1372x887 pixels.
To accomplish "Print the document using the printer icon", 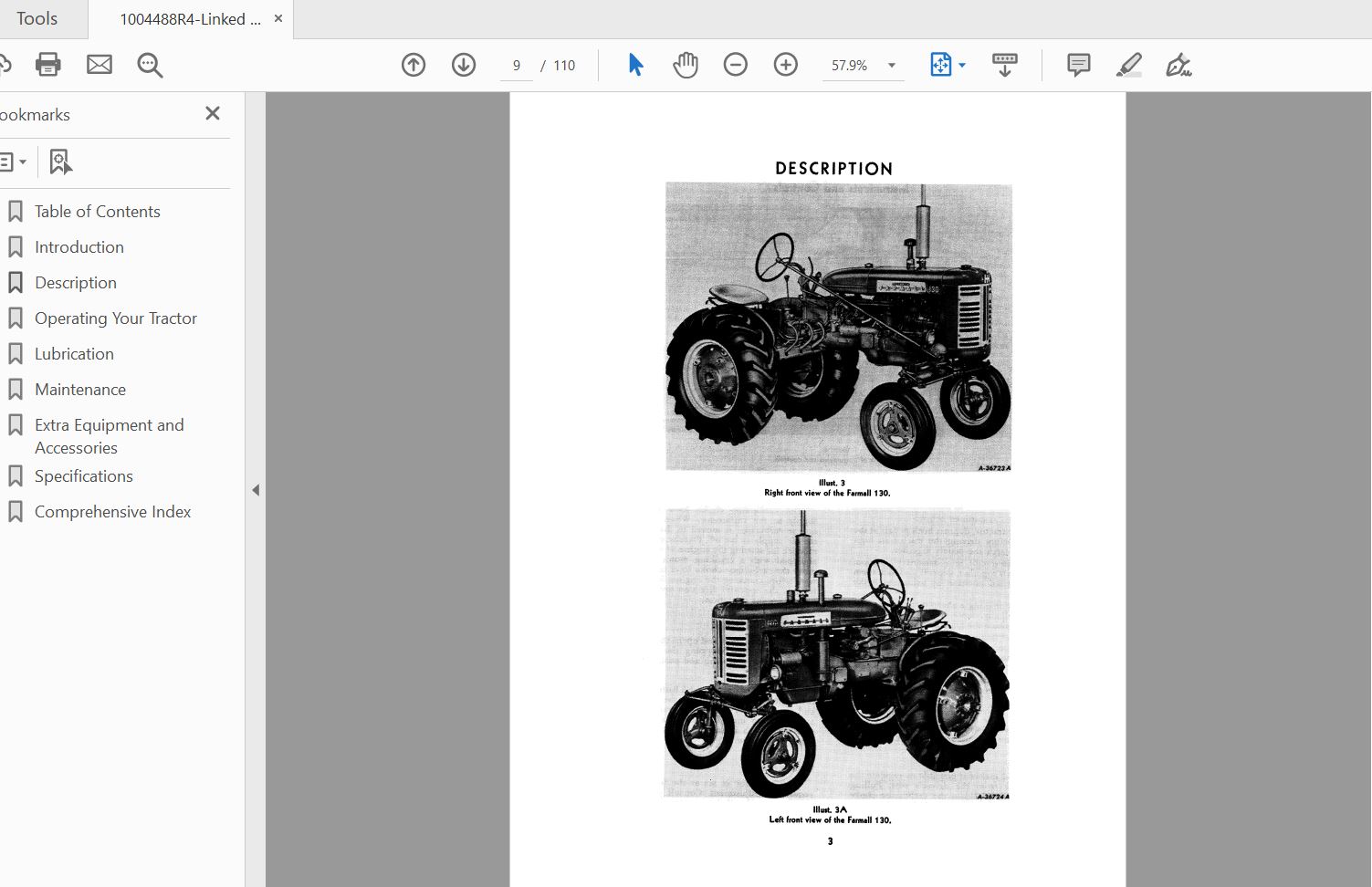I will click(x=47, y=65).
